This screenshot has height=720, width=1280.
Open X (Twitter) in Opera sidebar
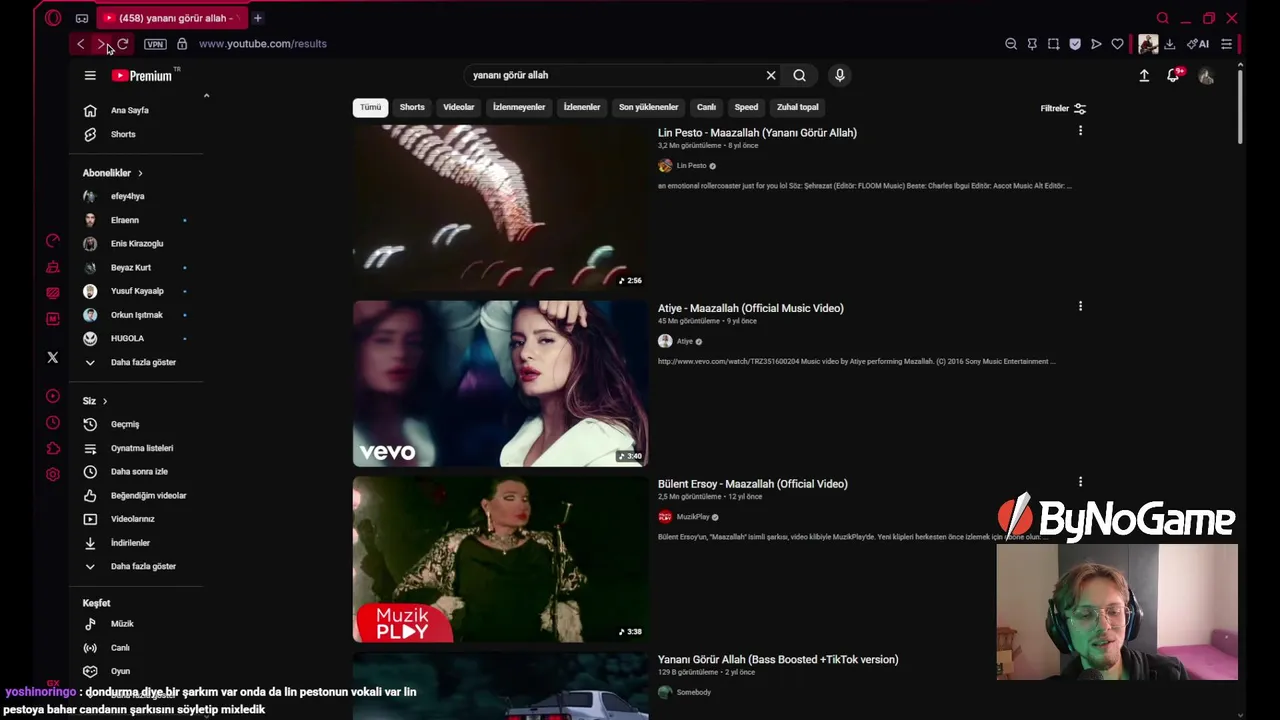pyautogui.click(x=53, y=357)
